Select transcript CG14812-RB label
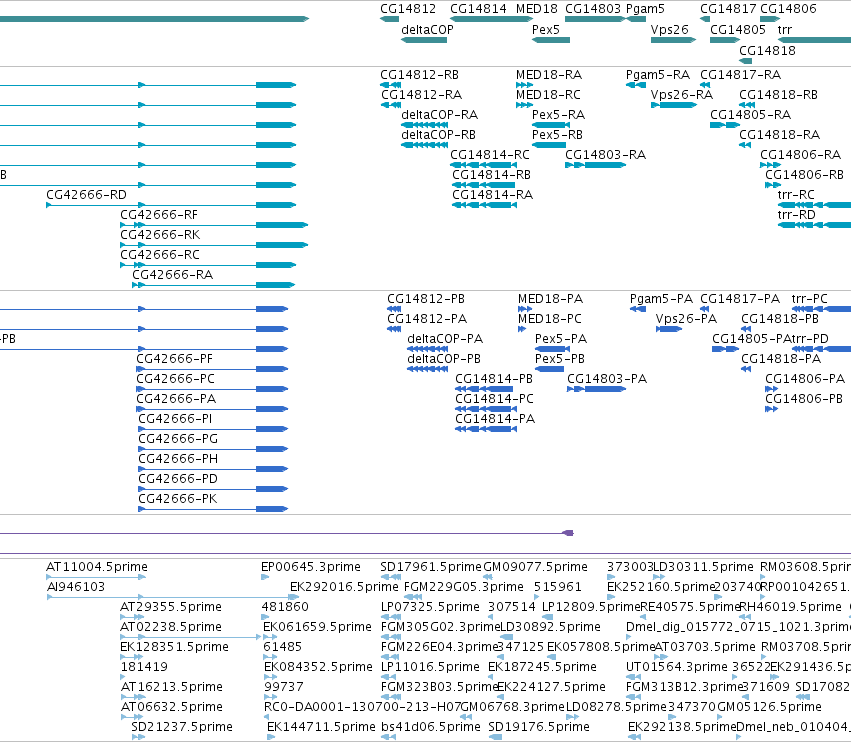851x742 pixels. (x=419, y=74)
